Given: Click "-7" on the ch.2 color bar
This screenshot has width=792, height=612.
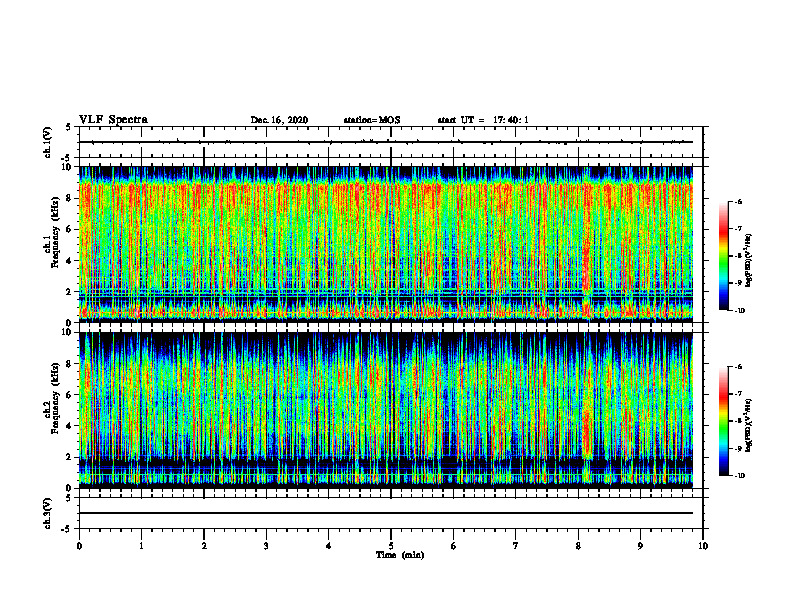Looking at the screenshot, I should pyautogui.click(x=739, y=394).
